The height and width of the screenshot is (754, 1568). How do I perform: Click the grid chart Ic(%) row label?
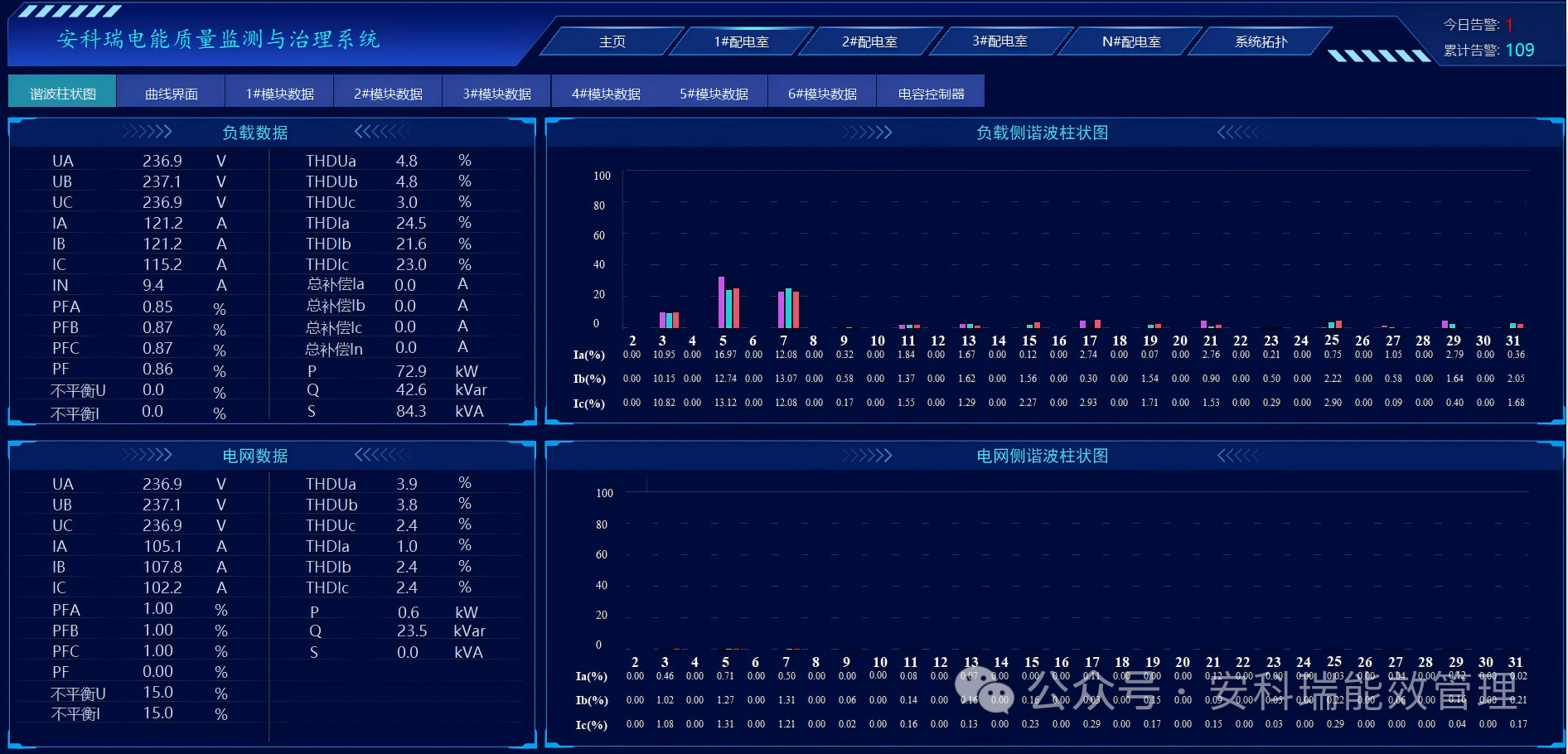pyautogui.click(x=592, y=725)
